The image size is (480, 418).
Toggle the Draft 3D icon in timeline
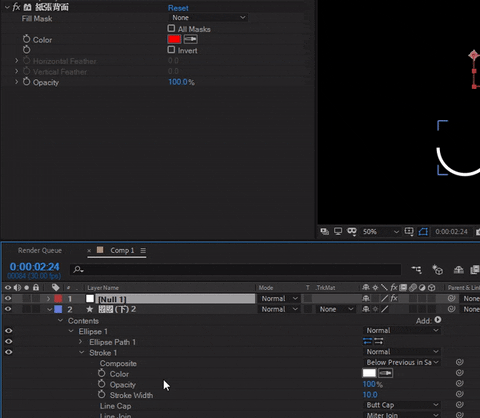coord(437,269)
